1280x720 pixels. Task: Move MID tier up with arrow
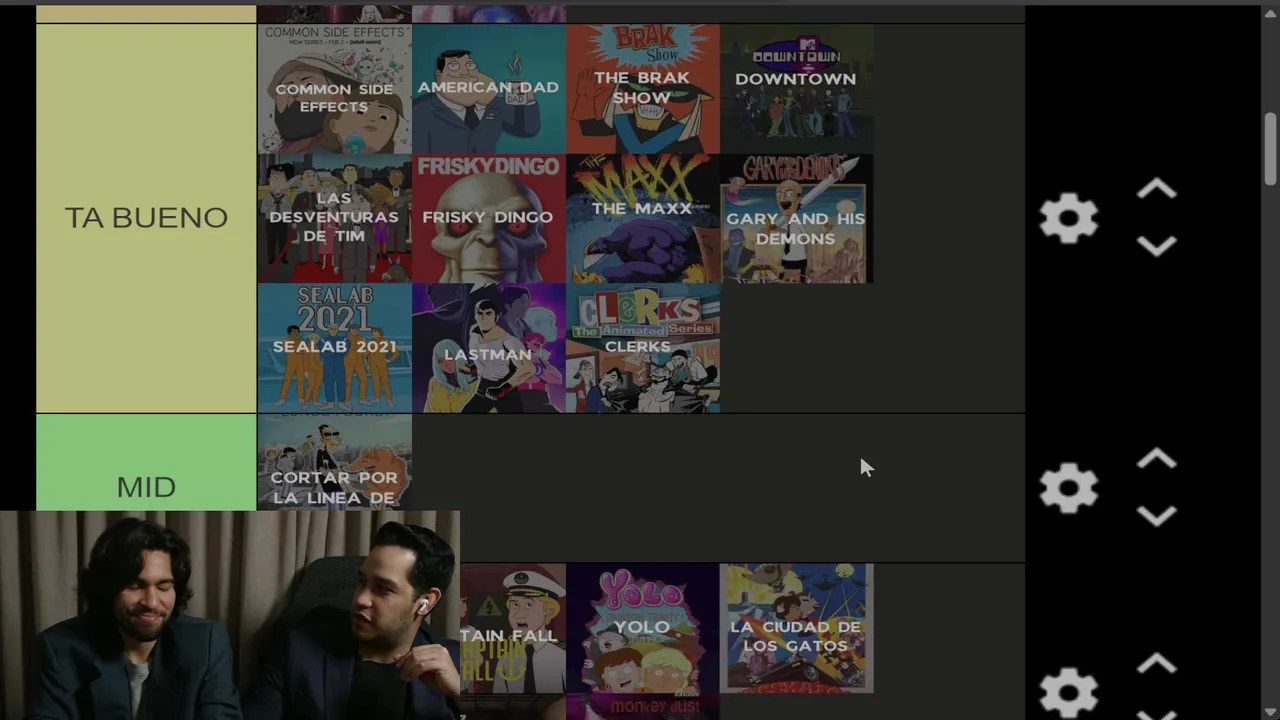coord(1156,459)
